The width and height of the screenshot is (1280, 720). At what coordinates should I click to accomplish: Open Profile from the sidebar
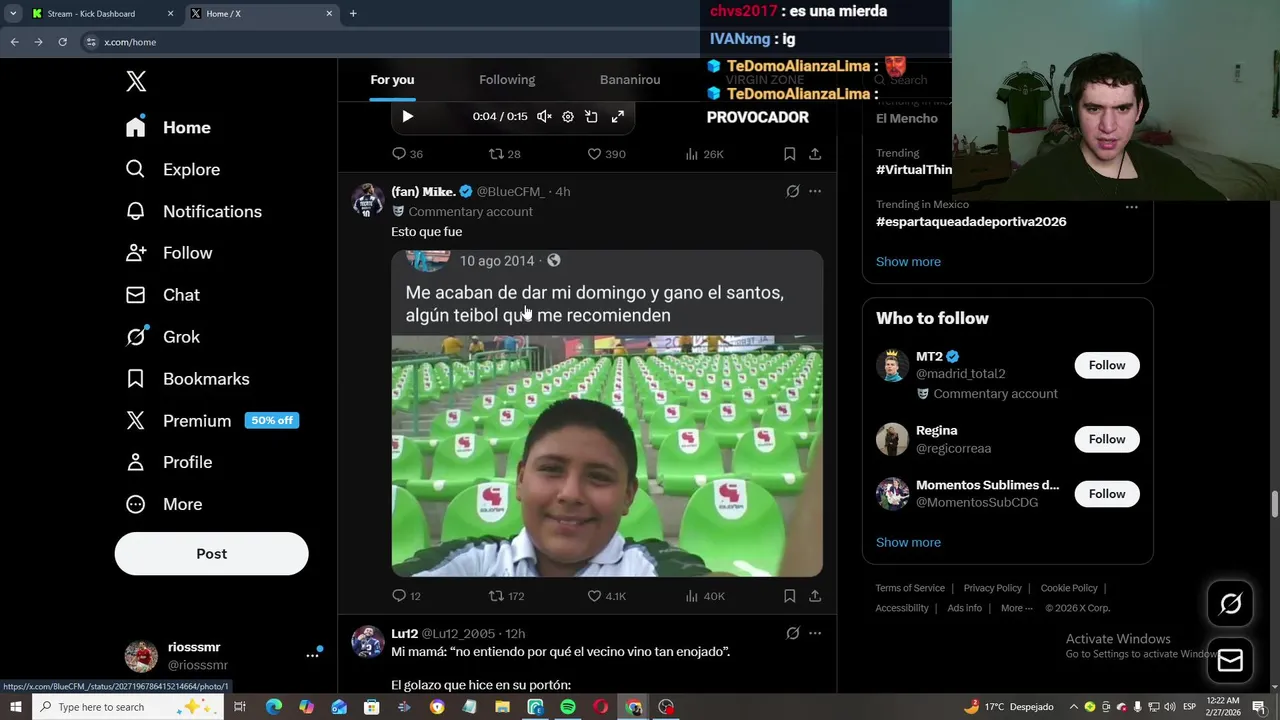[x=168, y=462]
